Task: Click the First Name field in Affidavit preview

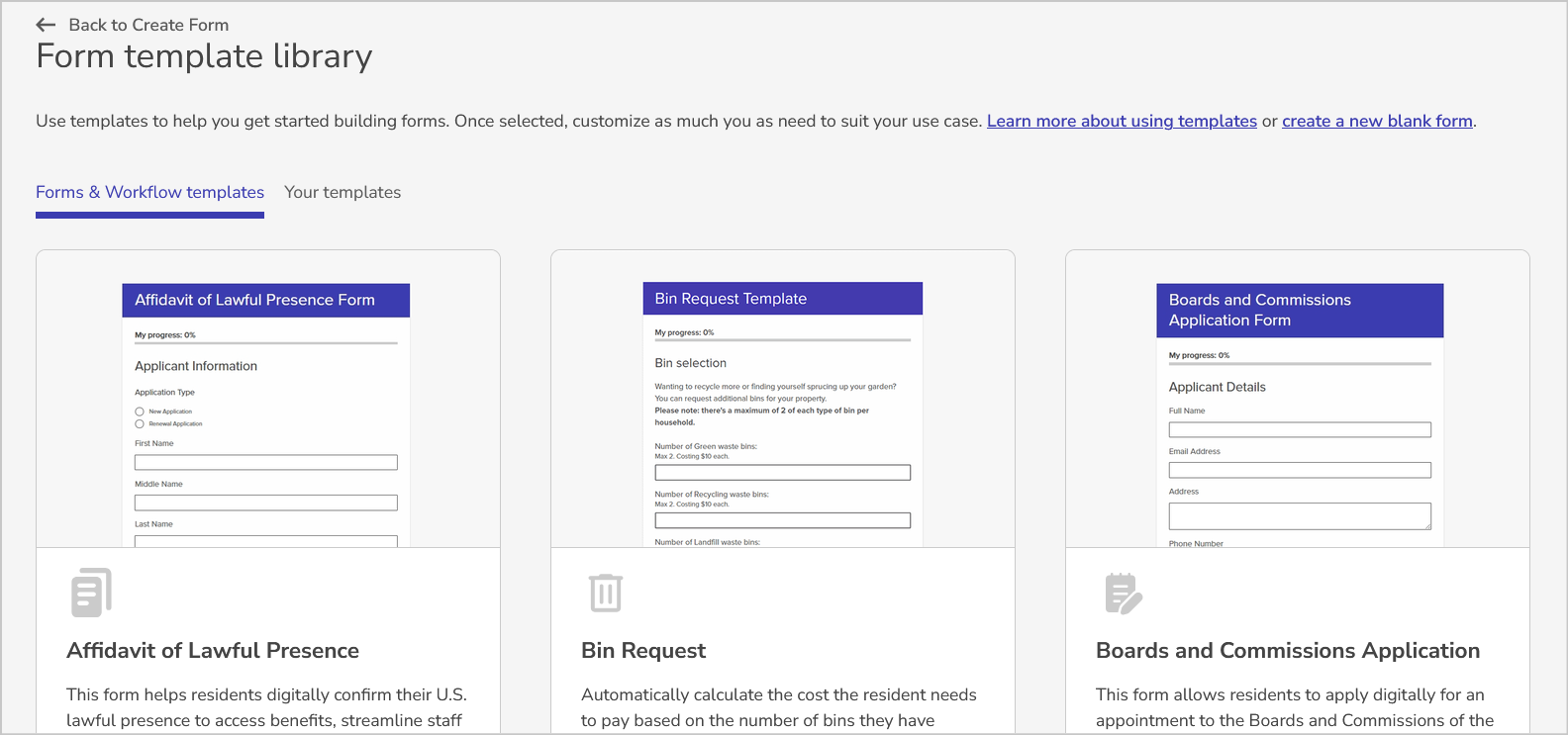Action: coord(266,462)
